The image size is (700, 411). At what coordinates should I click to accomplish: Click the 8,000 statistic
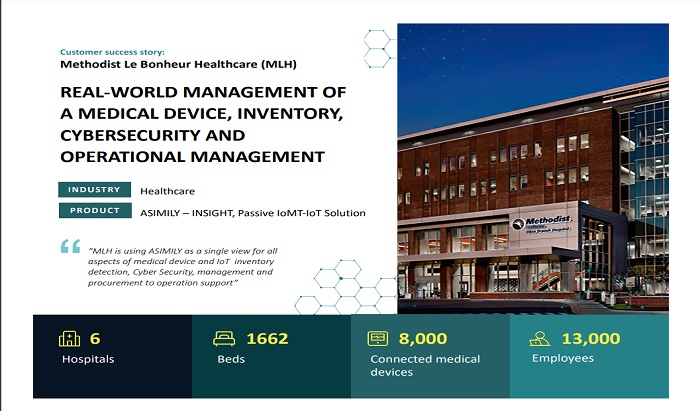[423, 339]
